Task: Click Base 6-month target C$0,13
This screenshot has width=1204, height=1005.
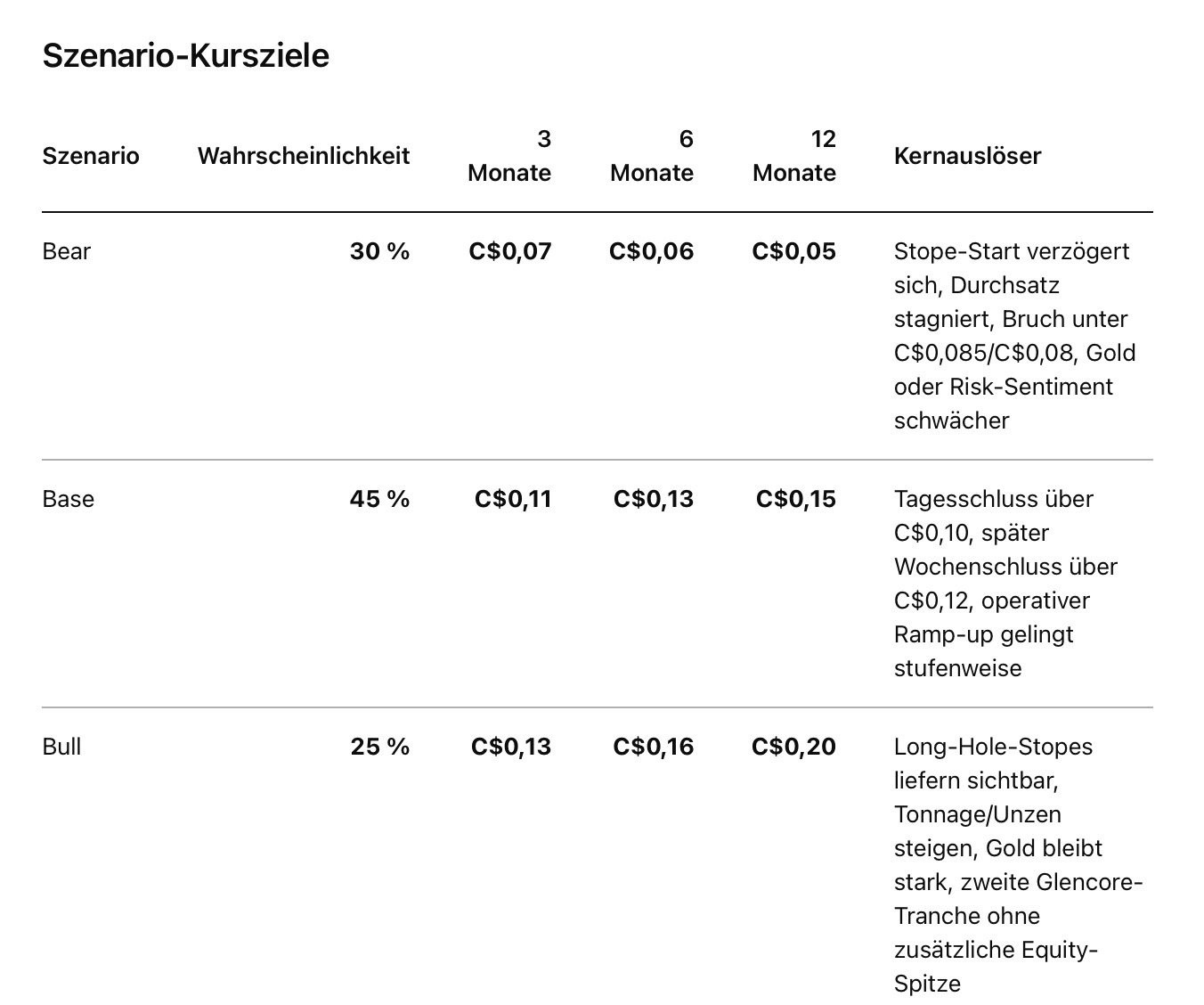Action: [654, 499]
